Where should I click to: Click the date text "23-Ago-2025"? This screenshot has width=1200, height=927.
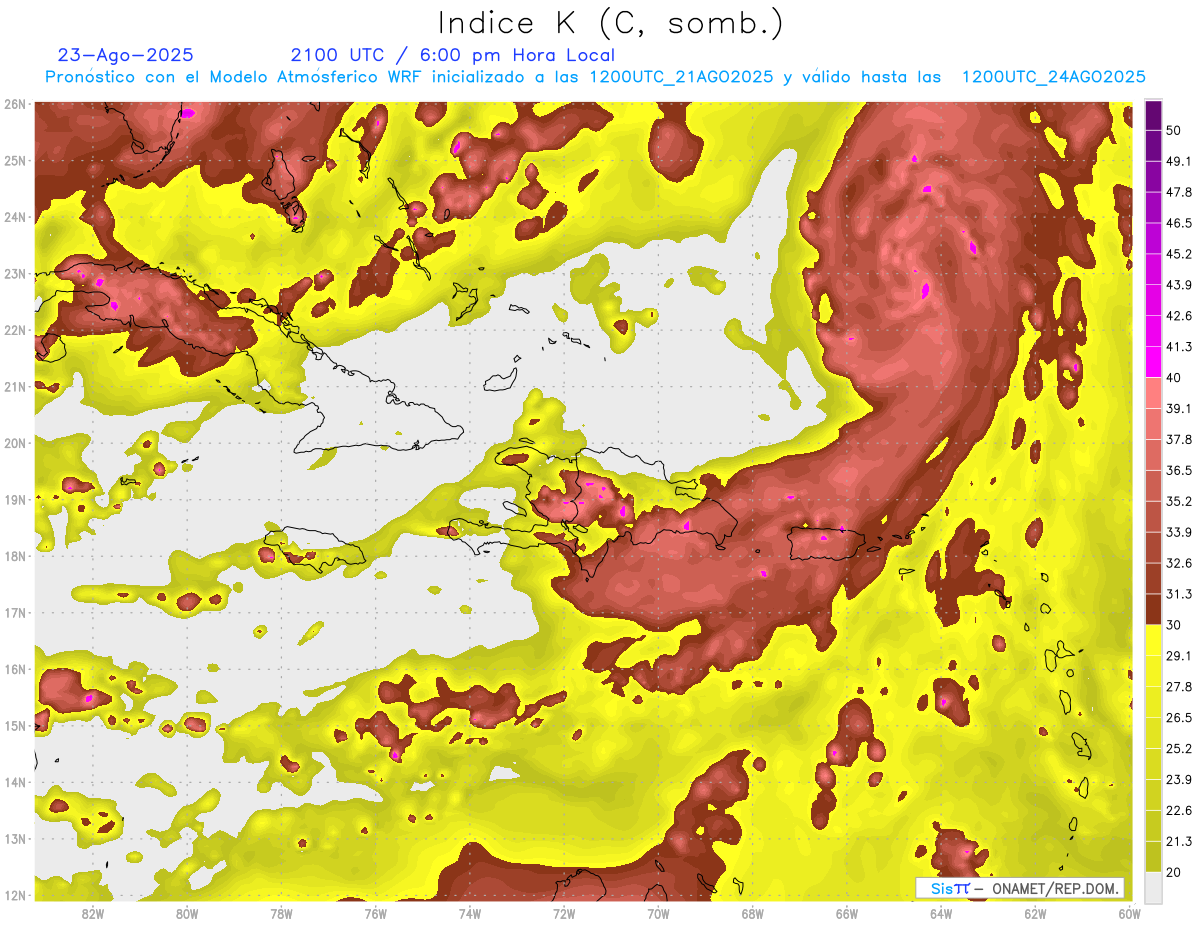click(x=126, y=55)
